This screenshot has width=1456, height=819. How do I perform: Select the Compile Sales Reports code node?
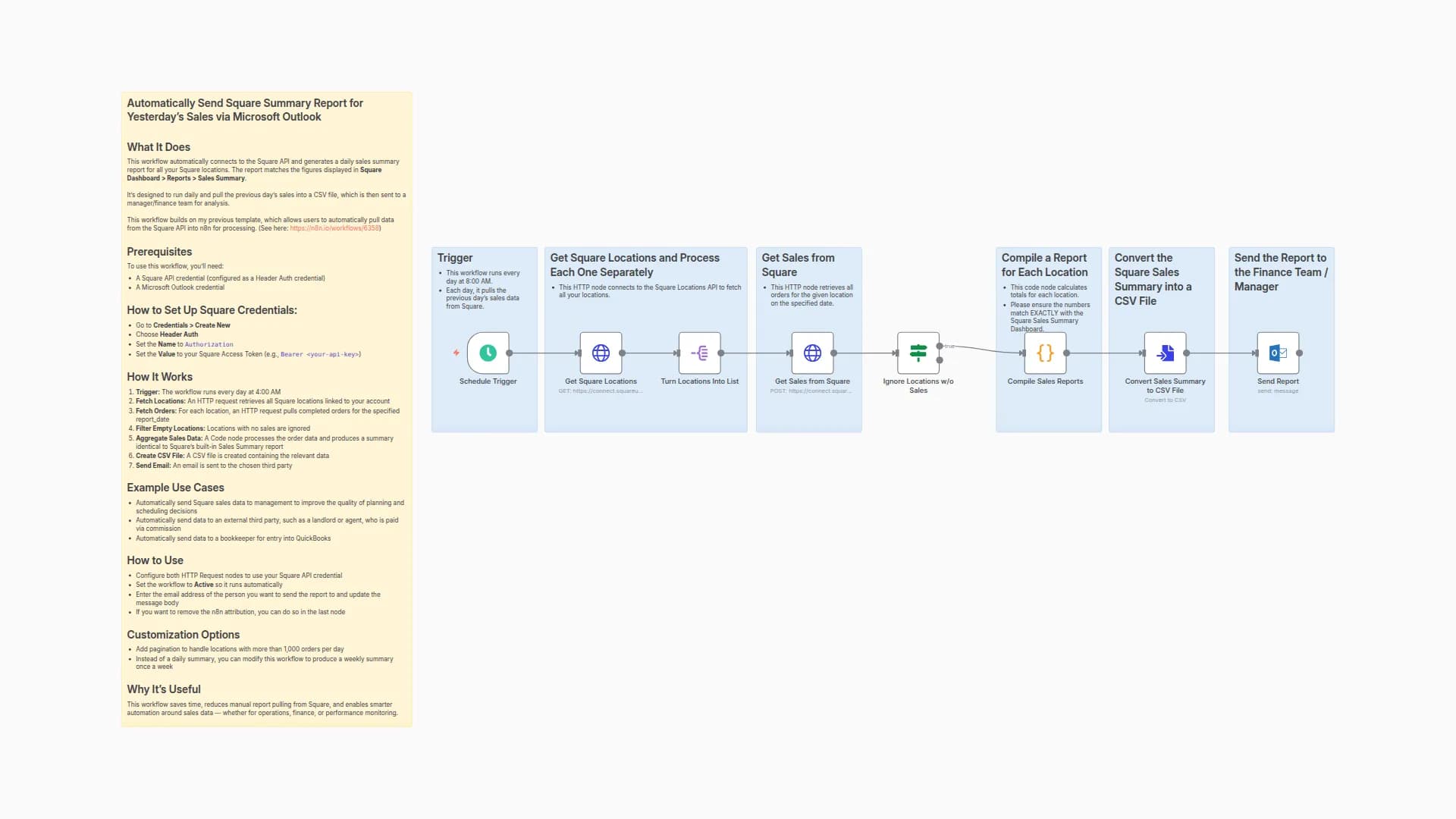click(1046, 352)
